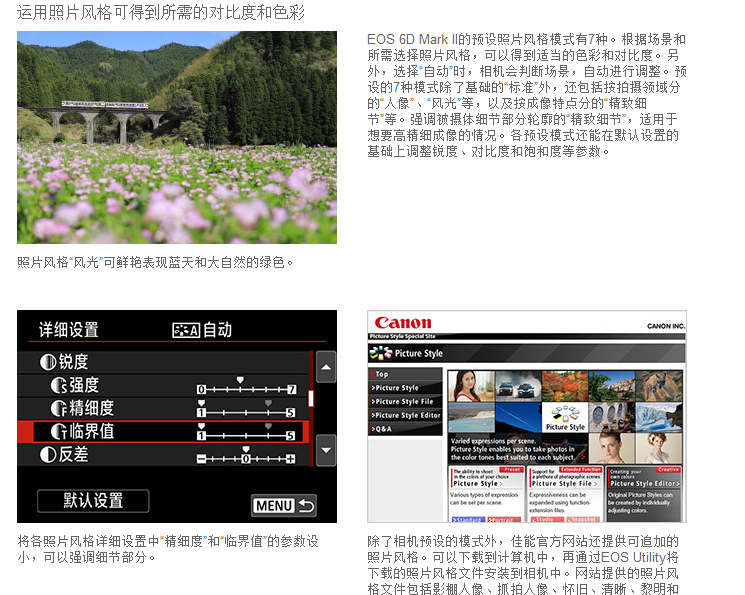The width and height of the screenshot is (745, 595).
Task: Open the Picture Style File sidebar item
Action: [405, 402]
